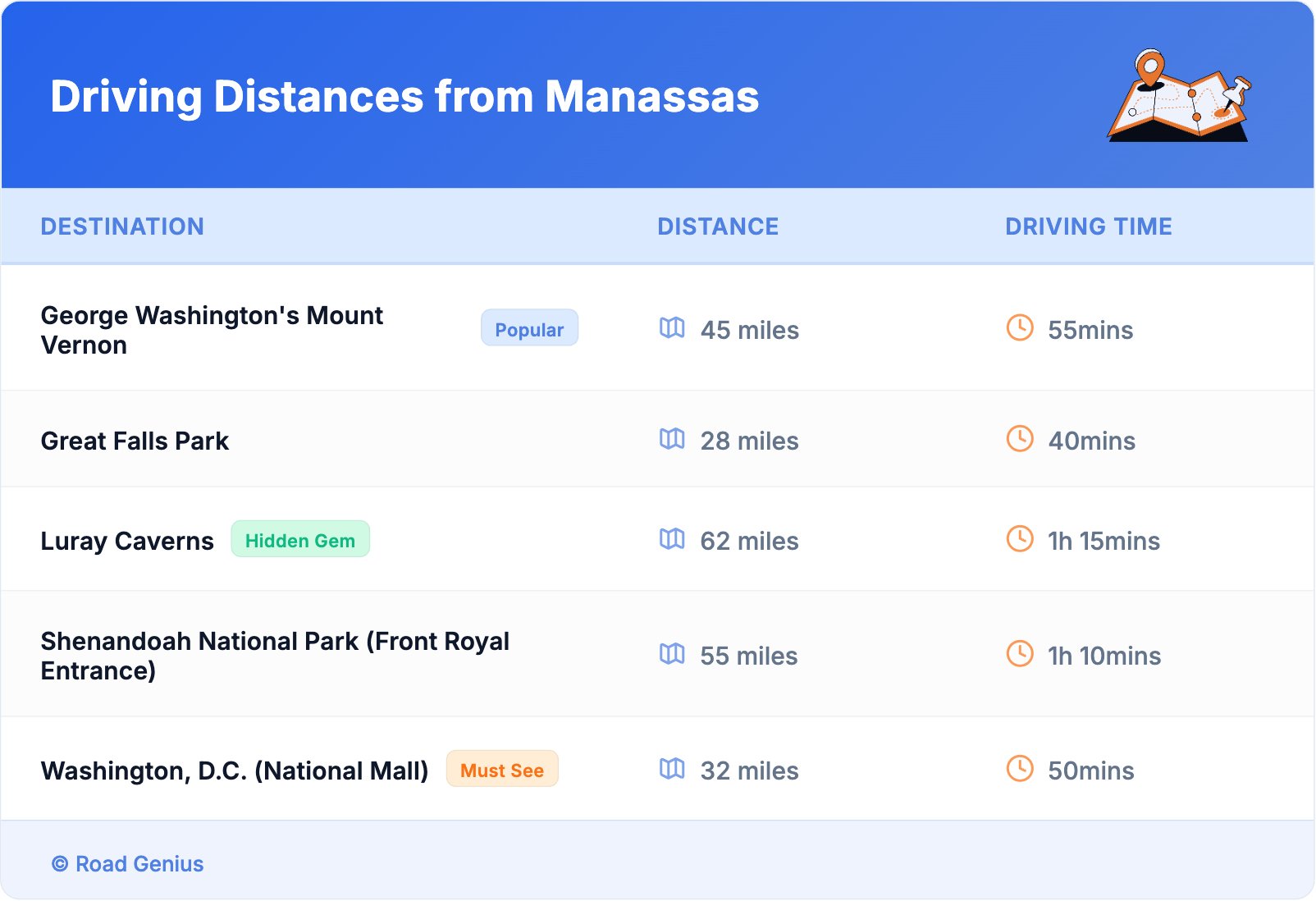Click the clock icon beside 1h 10mins
Screen dimensions: 1316x901
click(1020, 654)
